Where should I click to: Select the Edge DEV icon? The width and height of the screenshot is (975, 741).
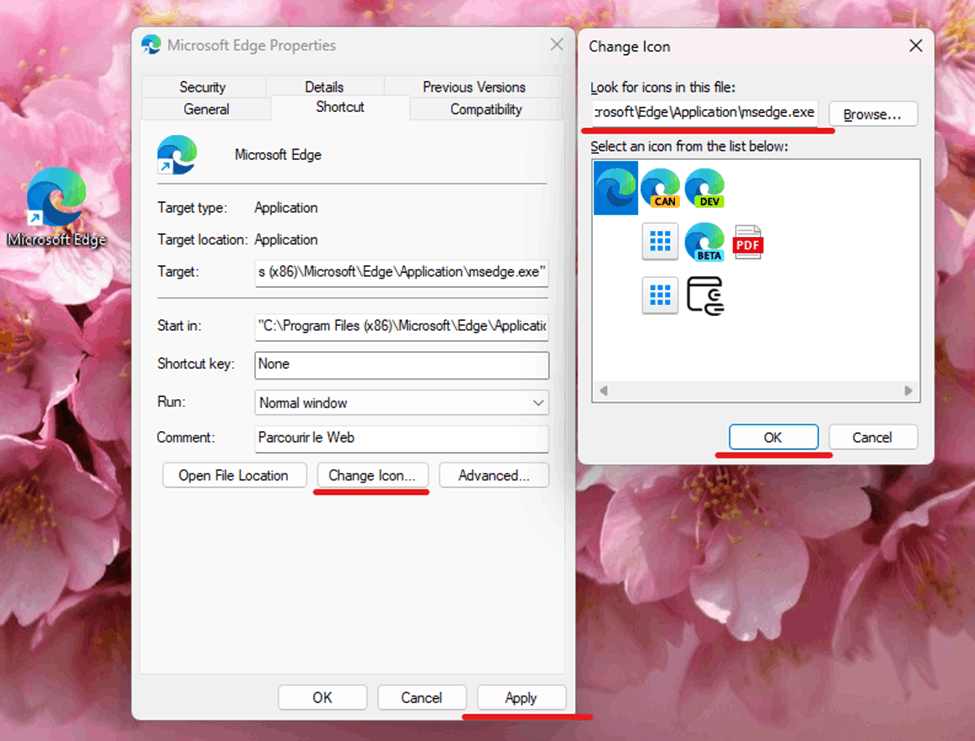(705, 188)
